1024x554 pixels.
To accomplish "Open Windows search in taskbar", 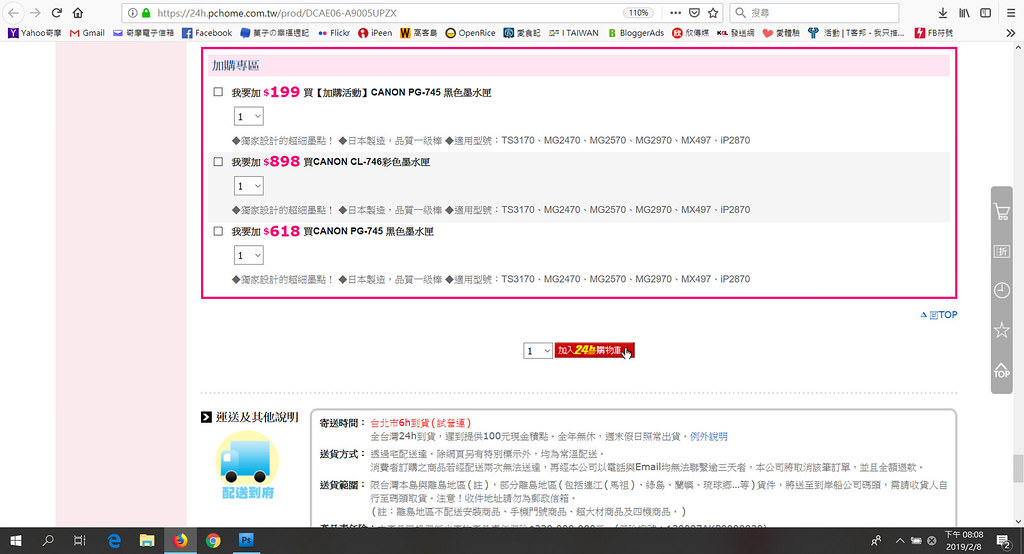I will pyautogui.click(x=48, y=540).
